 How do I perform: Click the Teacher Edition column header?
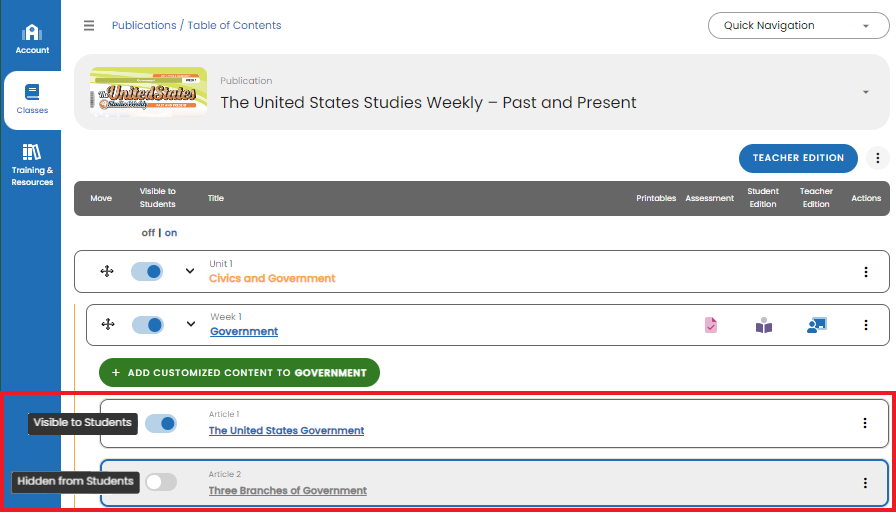(x=816, y=198)
